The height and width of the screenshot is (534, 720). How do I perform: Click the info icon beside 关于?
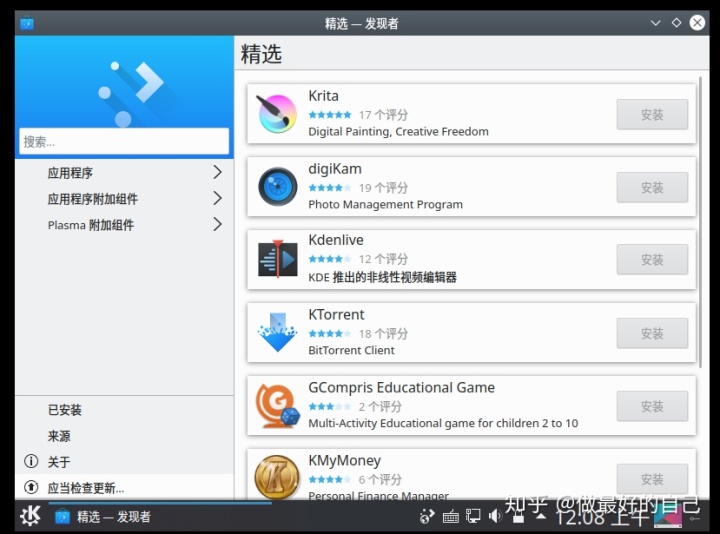31,461
